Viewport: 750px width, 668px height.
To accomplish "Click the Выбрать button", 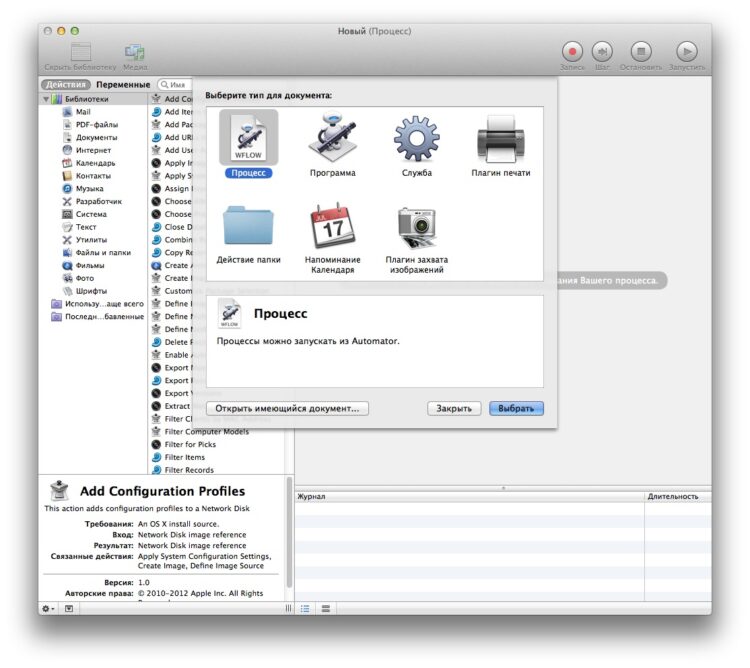I will [x=516, y=408].
